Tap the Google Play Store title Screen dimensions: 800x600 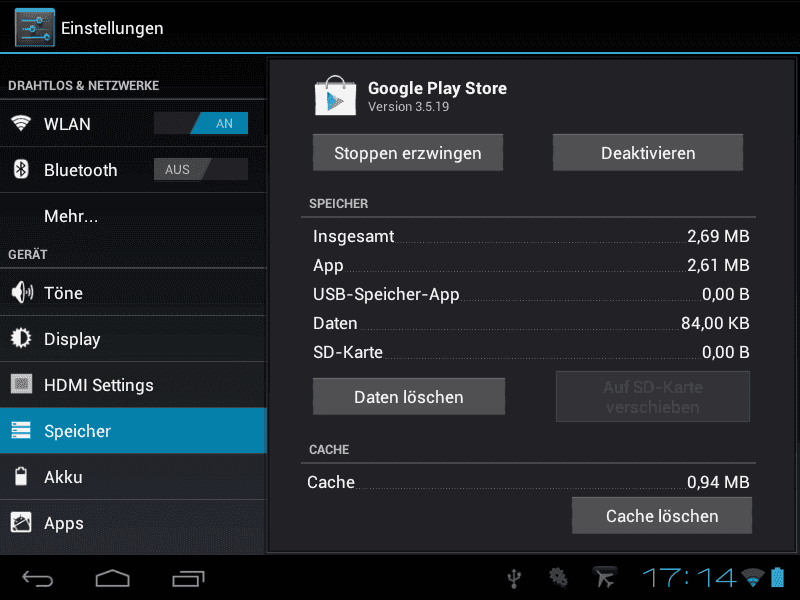[x=437, y=88]
